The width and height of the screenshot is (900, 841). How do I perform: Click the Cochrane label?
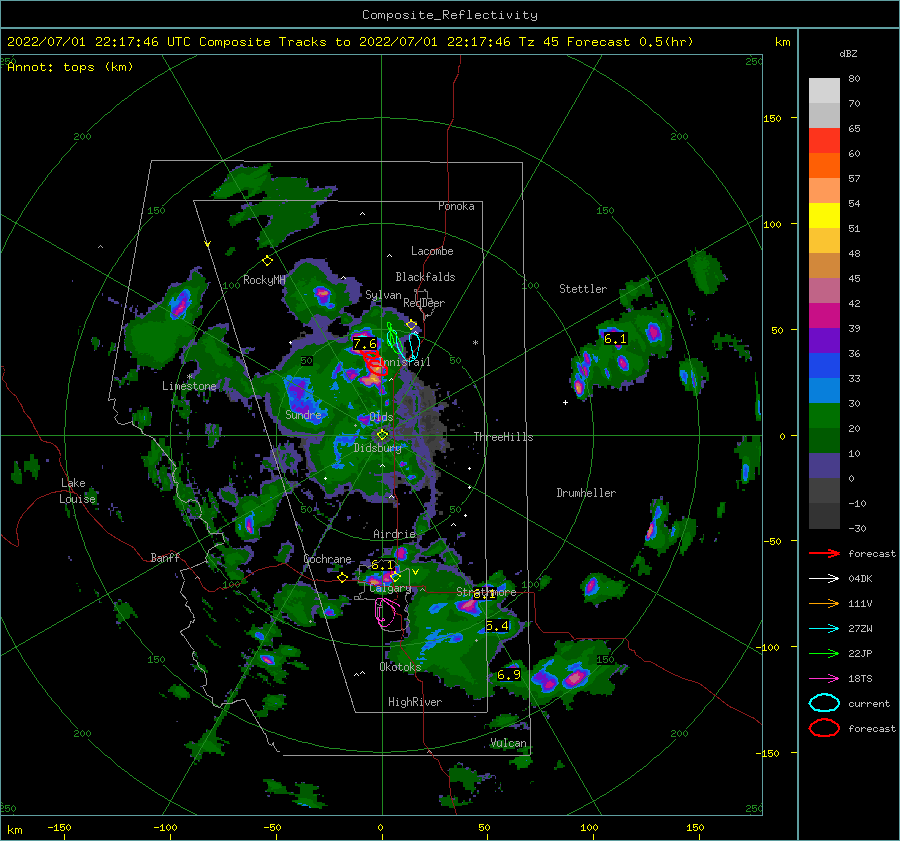click(327, 559)
